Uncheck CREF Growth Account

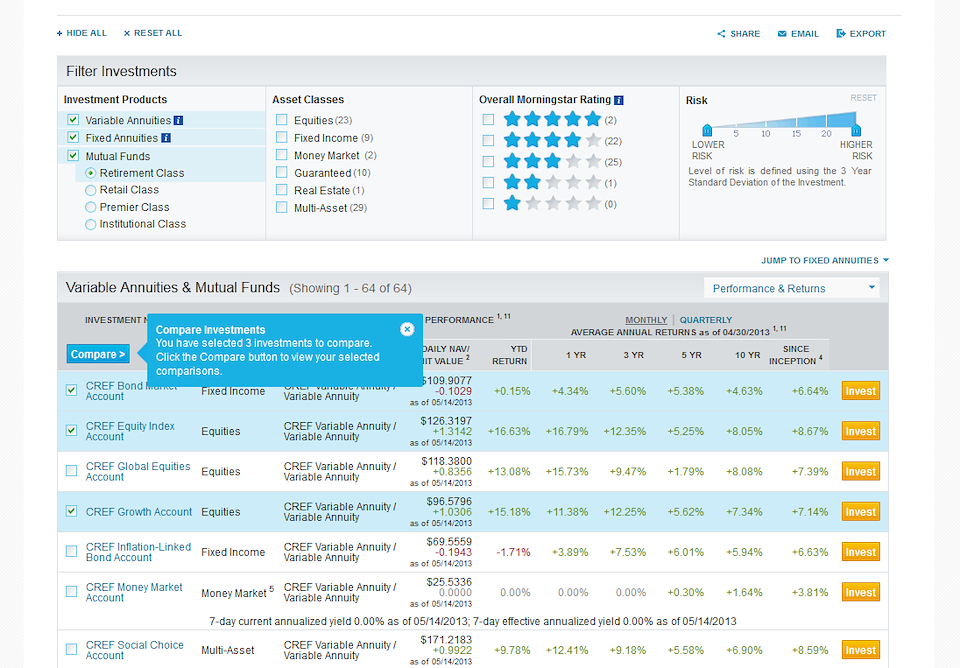[x=72, y=511]
